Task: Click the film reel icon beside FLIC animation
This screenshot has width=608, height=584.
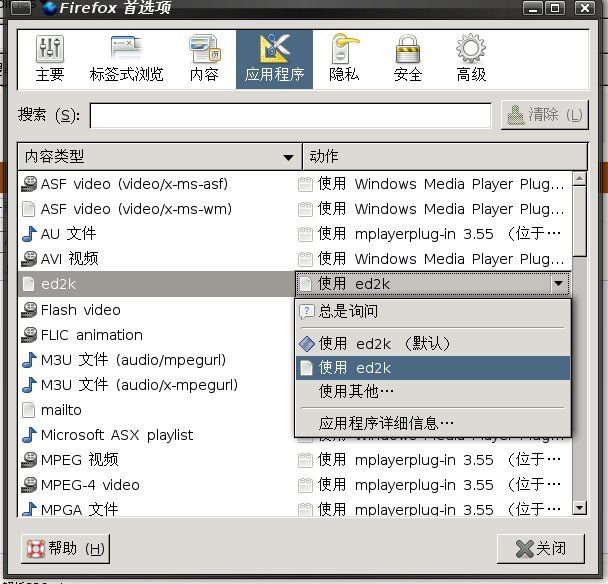Action: tap(29, 335)
